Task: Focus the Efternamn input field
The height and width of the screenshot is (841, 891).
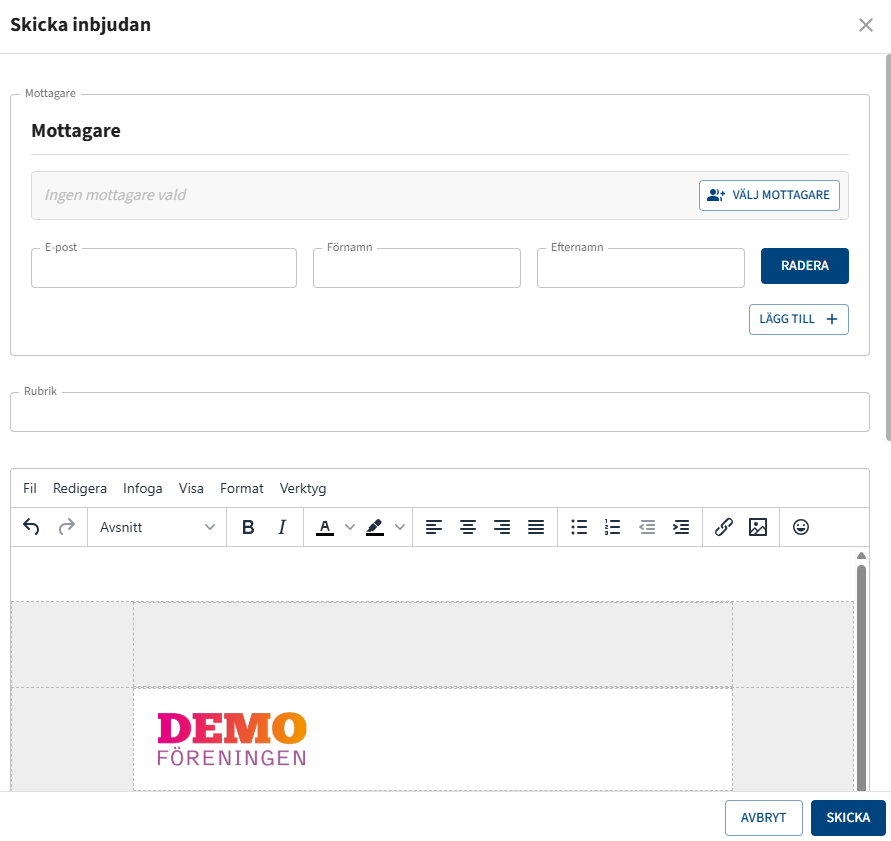Action: (640, 268)
